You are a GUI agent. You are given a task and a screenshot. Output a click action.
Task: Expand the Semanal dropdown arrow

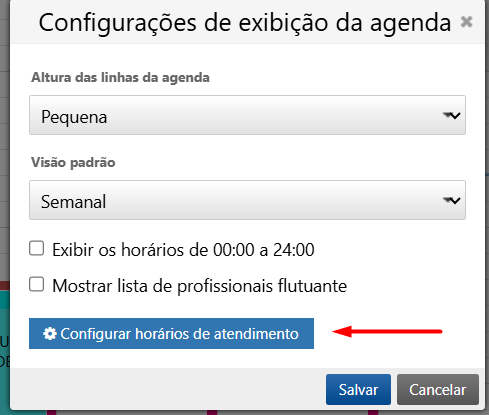452,200
